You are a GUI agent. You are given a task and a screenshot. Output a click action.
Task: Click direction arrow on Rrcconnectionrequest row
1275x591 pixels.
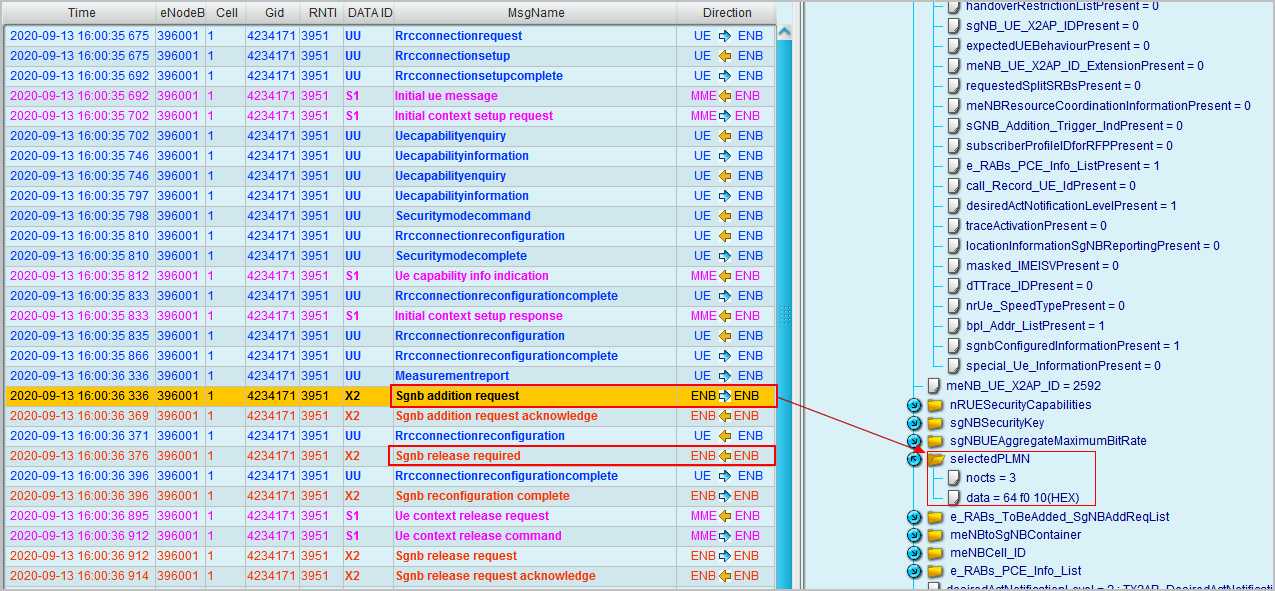tap(725, 36)
